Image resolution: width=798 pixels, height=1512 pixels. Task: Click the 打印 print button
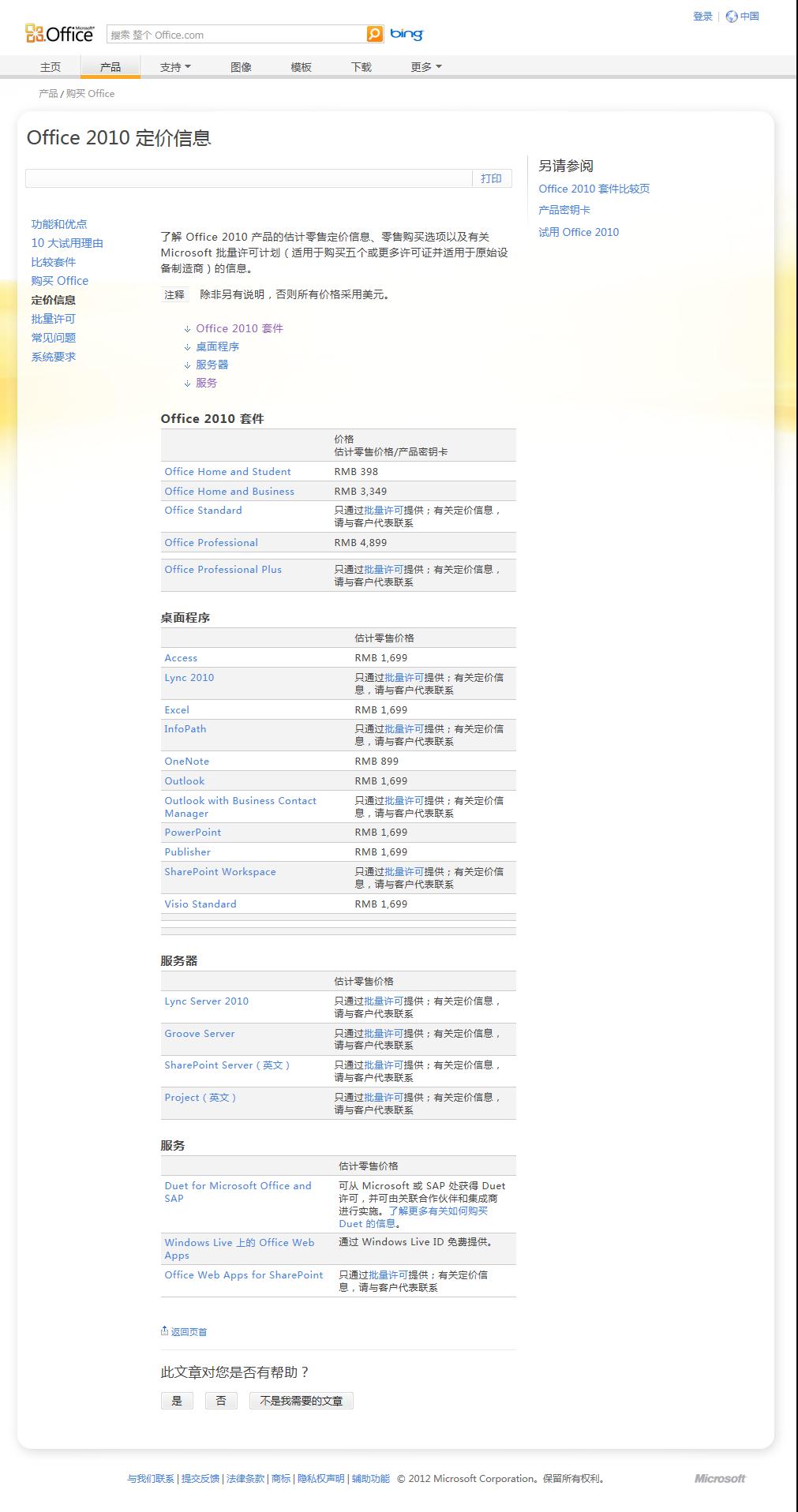point(491,178)
